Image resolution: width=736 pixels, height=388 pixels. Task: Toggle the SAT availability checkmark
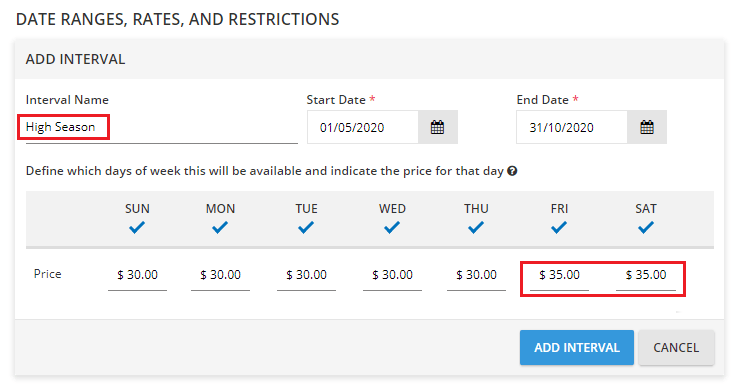click(x=646, y=228)
